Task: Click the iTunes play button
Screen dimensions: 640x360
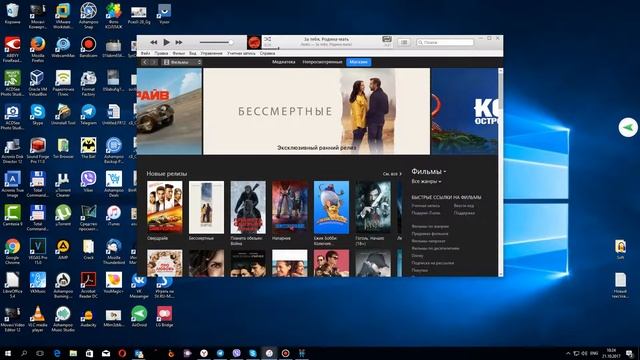Action: 166,42
